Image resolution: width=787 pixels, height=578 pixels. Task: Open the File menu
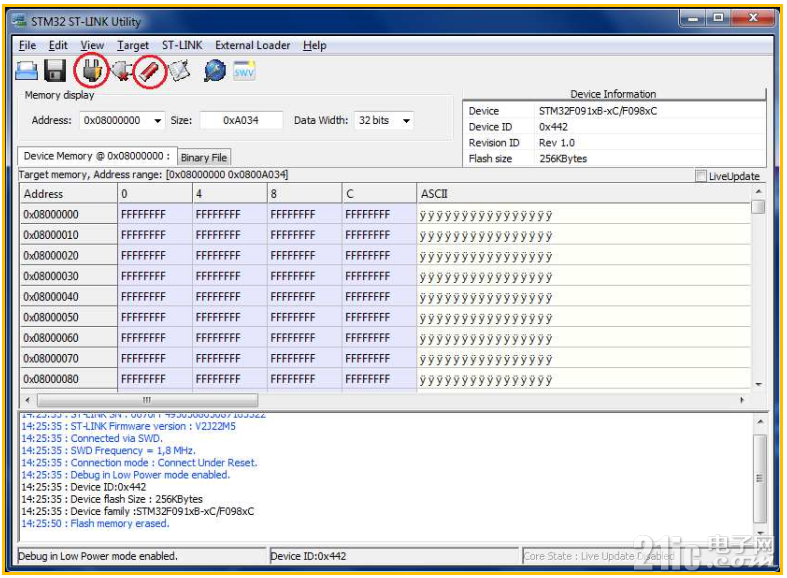[27, 45]
